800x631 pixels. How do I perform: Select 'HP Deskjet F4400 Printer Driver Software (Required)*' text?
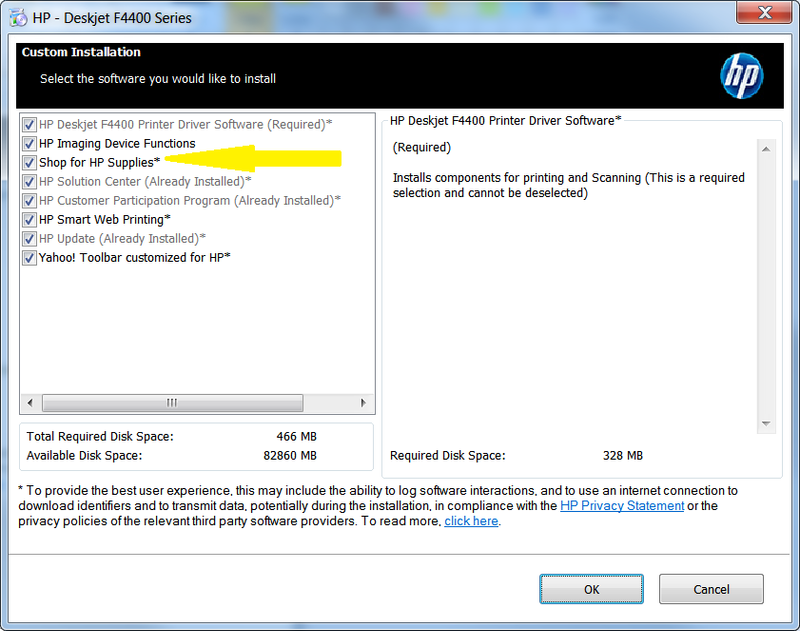(x=186, y=124)
